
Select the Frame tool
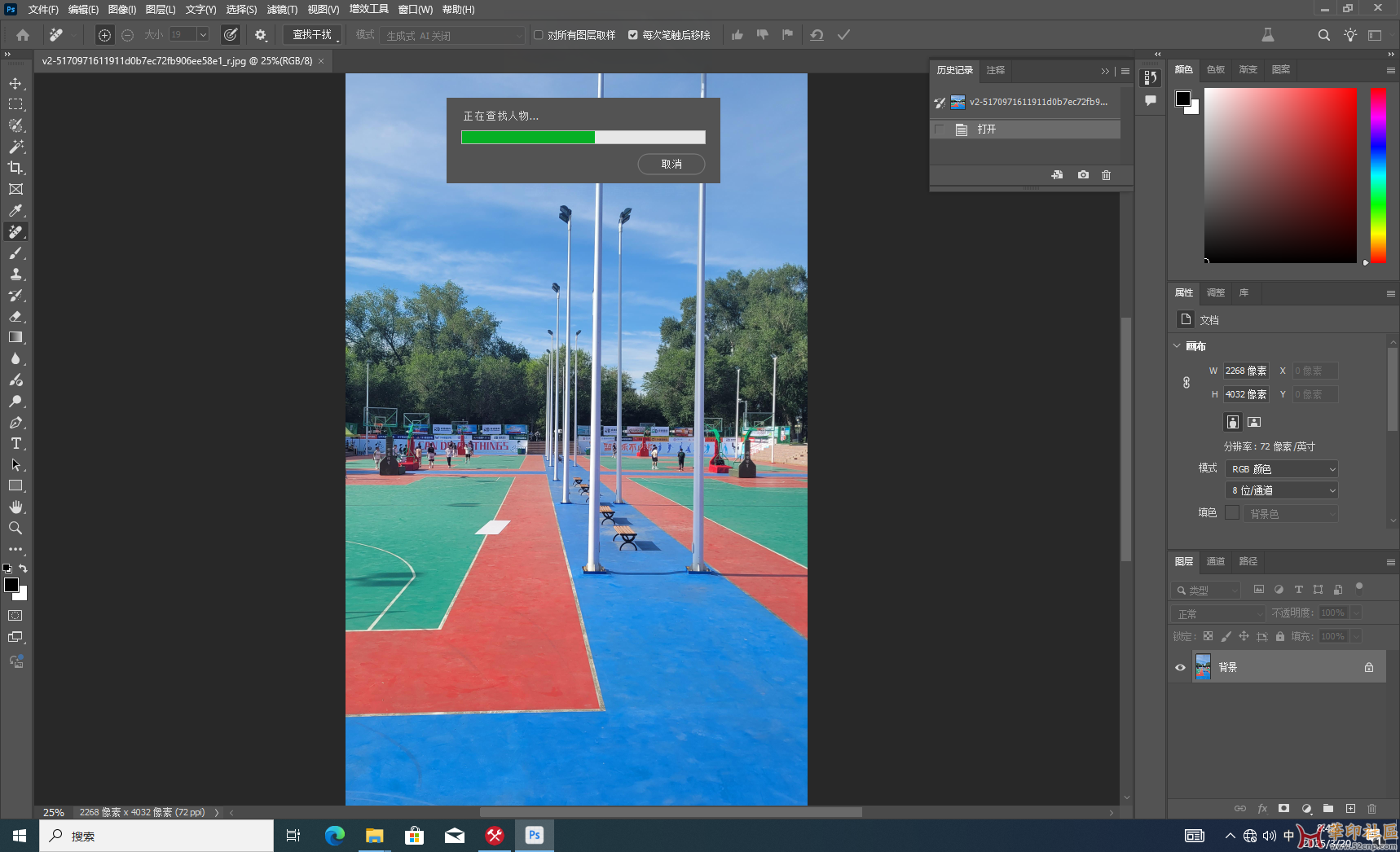coord(15,189)
